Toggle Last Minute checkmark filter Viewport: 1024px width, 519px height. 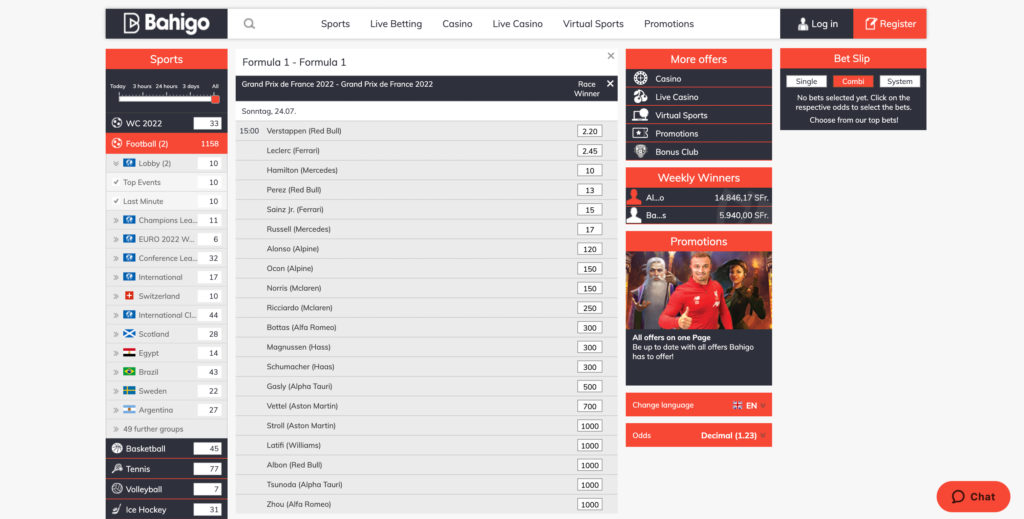pyautogui.click(x=116, y=201)
